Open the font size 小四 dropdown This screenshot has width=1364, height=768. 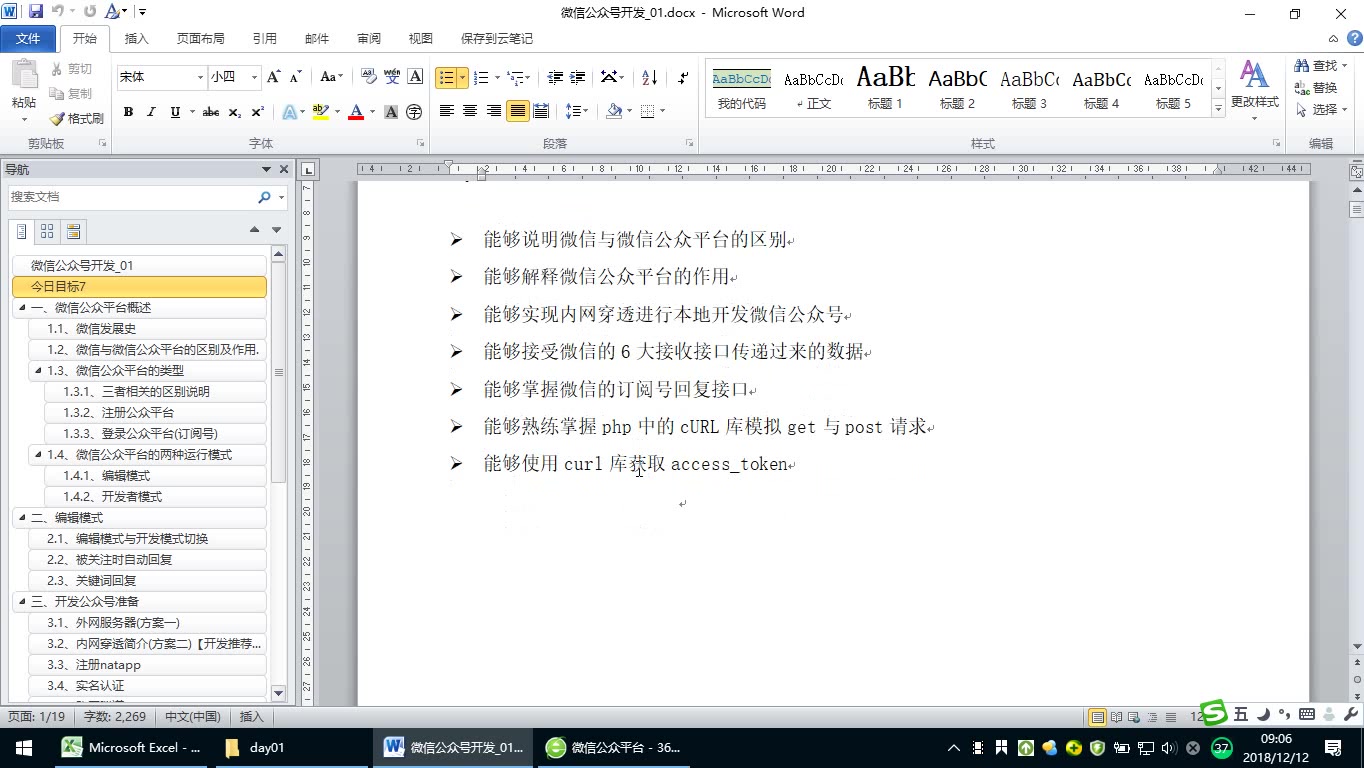(x=254, y=77)
